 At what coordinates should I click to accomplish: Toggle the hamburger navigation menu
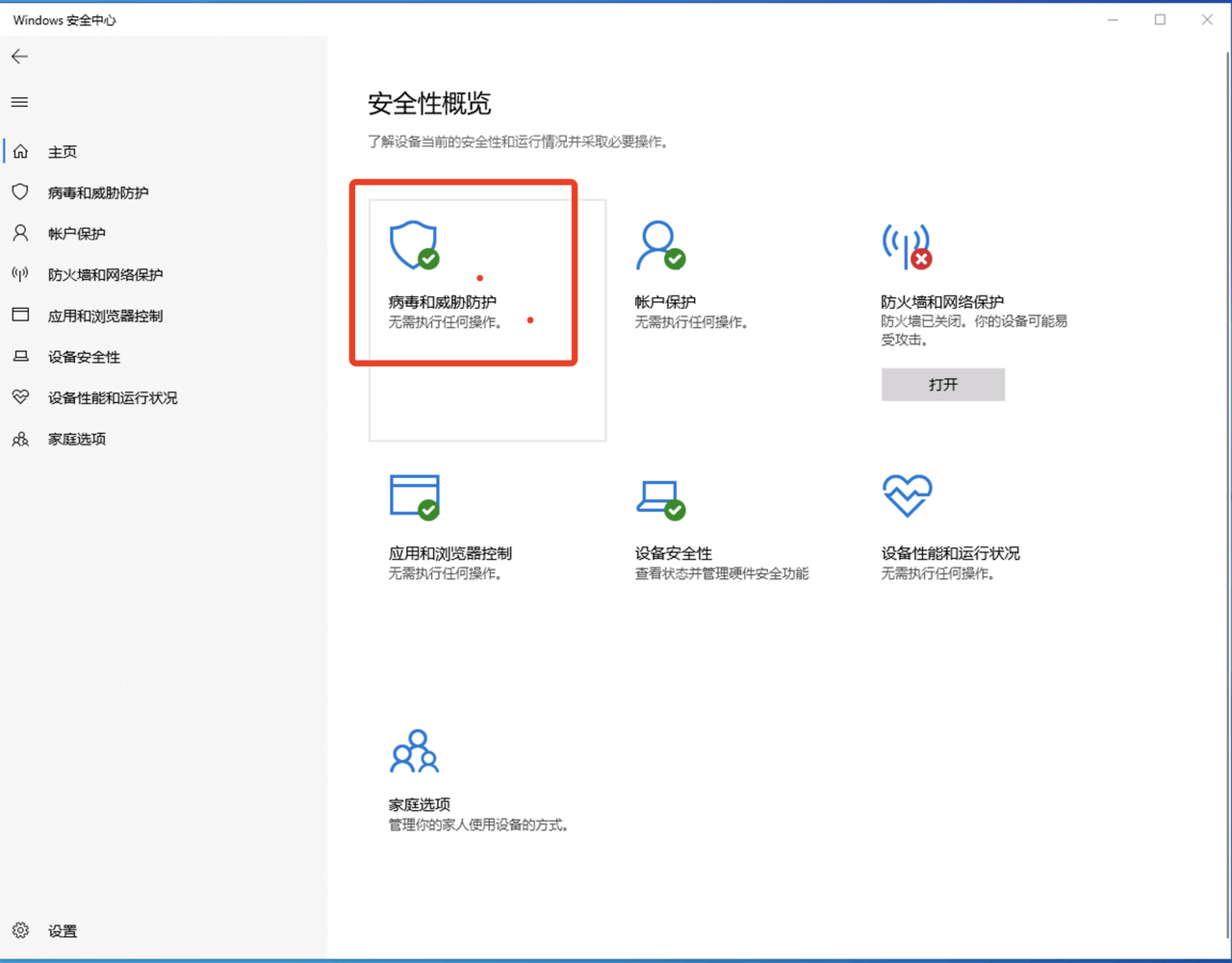(x=20, y=102)
